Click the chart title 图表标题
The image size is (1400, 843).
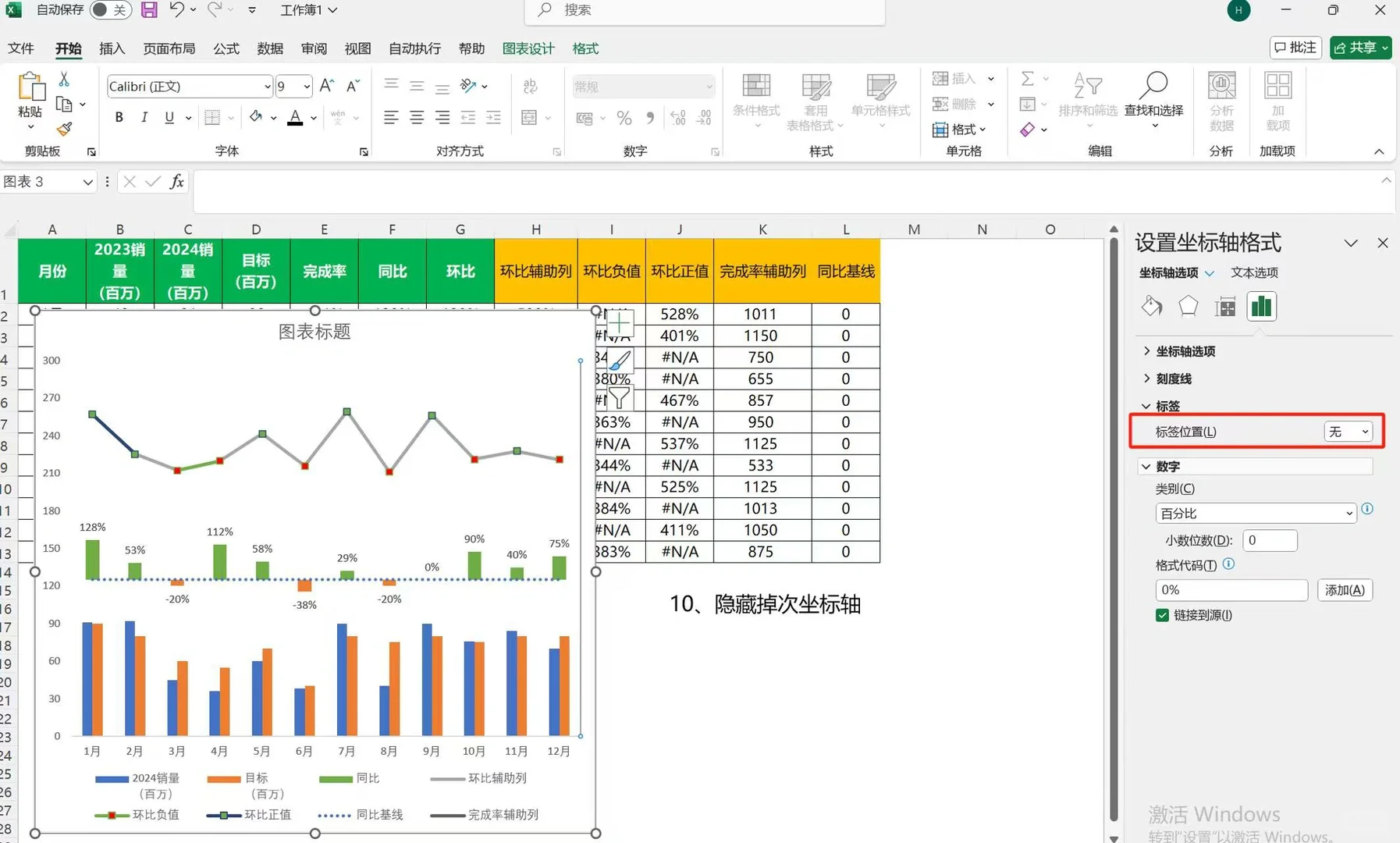coord(314,332)
